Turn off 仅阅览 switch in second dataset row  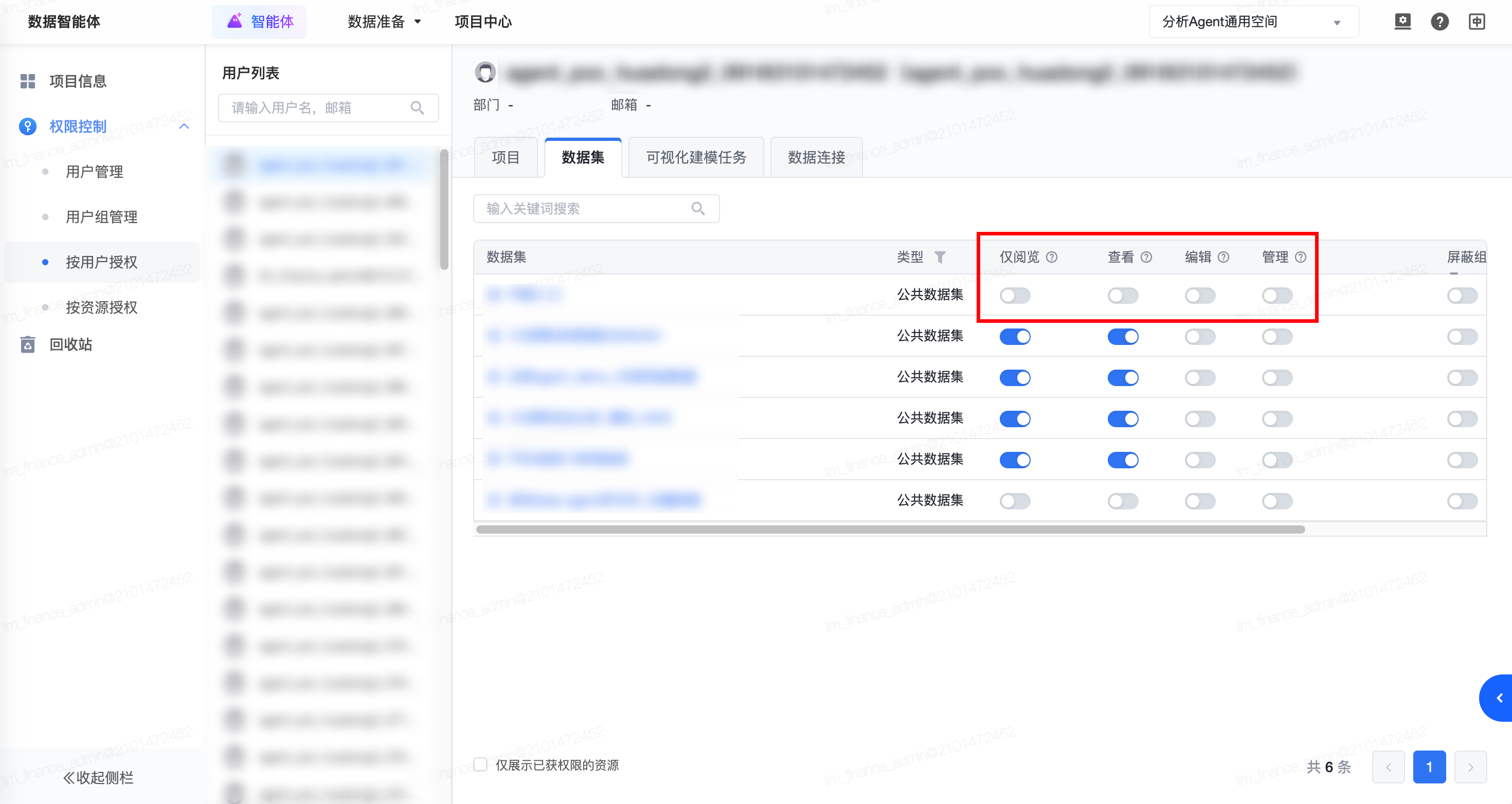coord(1015,336)
